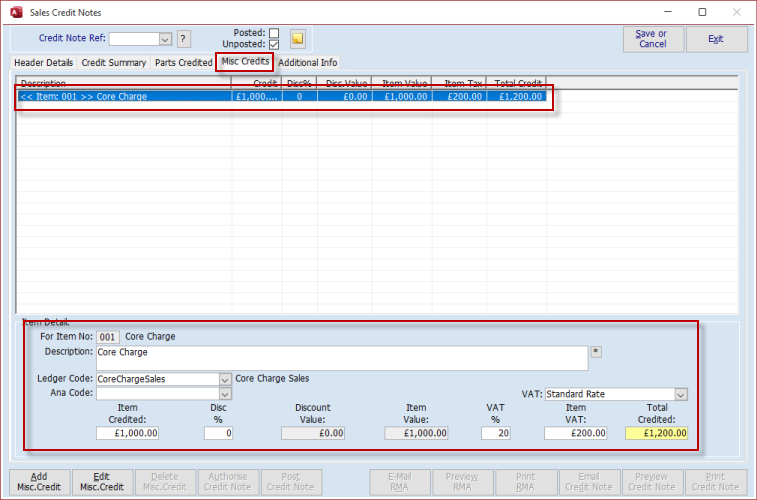Click the asterisk button beside Description

[596, 352]
